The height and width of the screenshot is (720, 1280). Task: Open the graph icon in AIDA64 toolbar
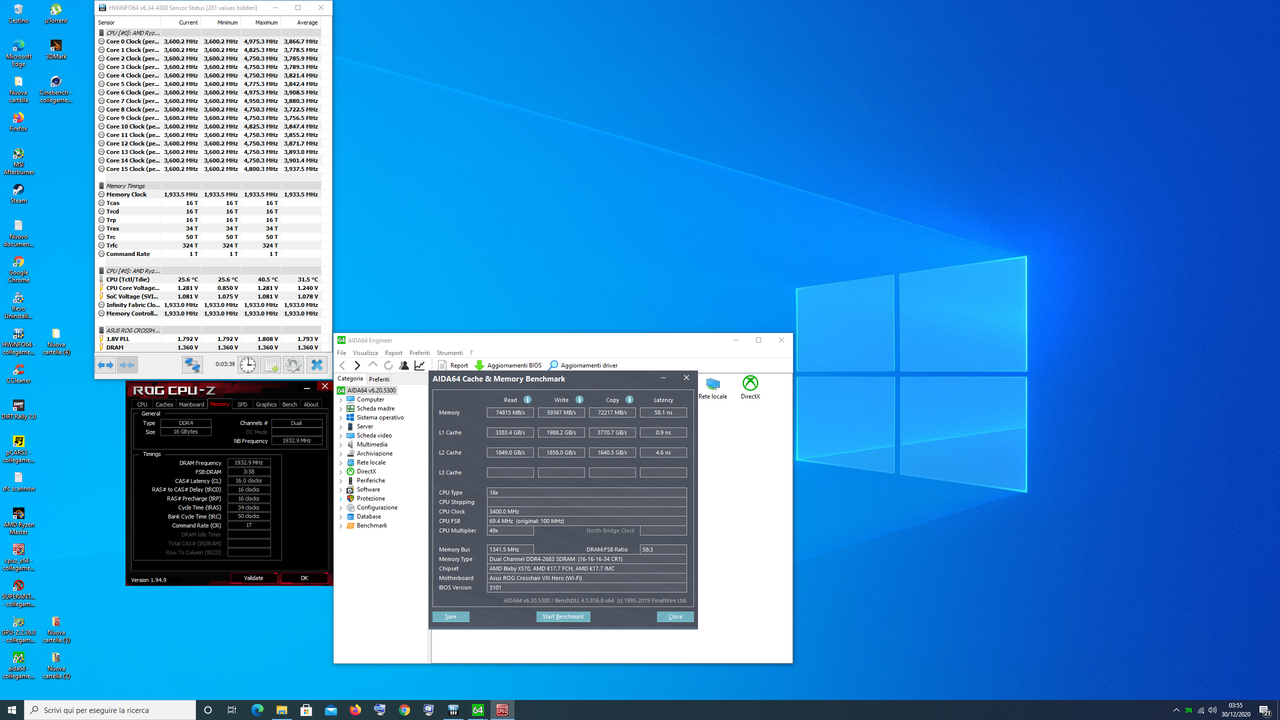pyautogui.click(x=418, y=364)
